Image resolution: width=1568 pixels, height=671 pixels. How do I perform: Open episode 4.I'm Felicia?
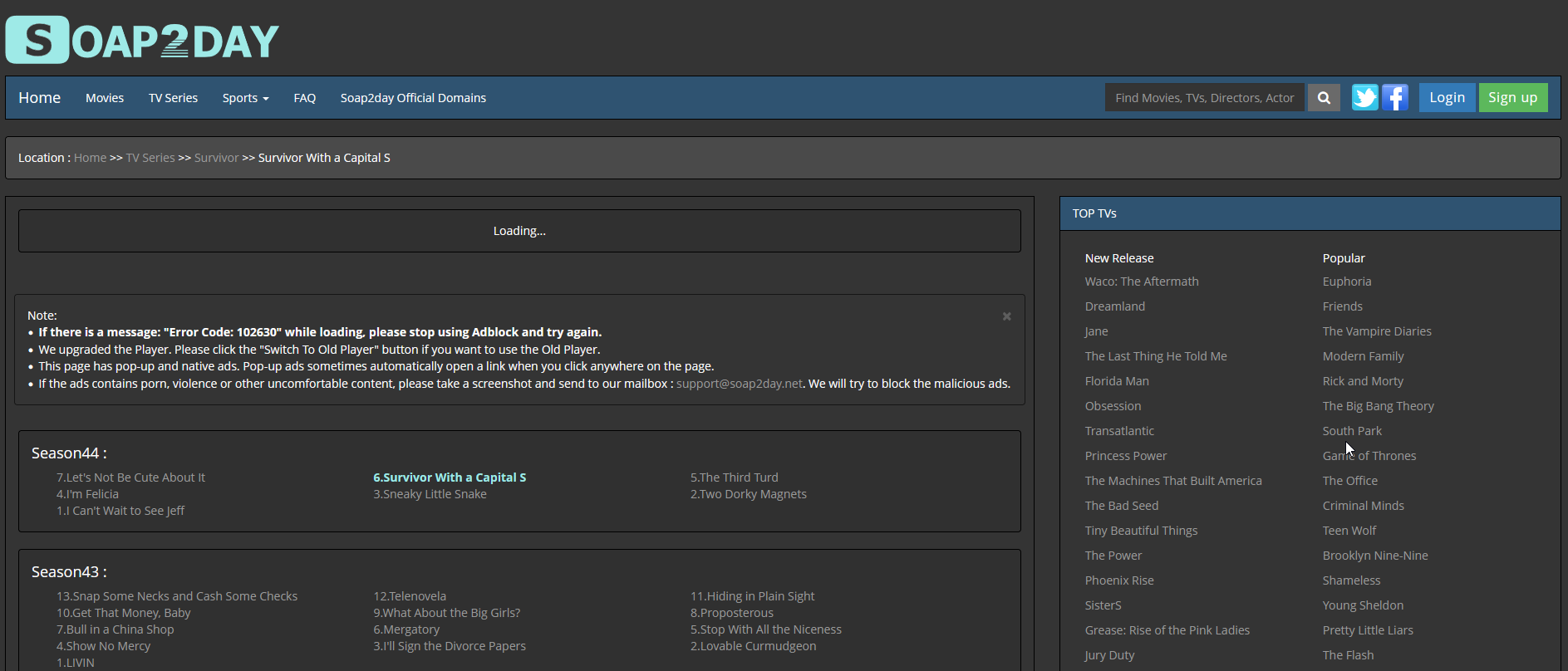[87, 494]
